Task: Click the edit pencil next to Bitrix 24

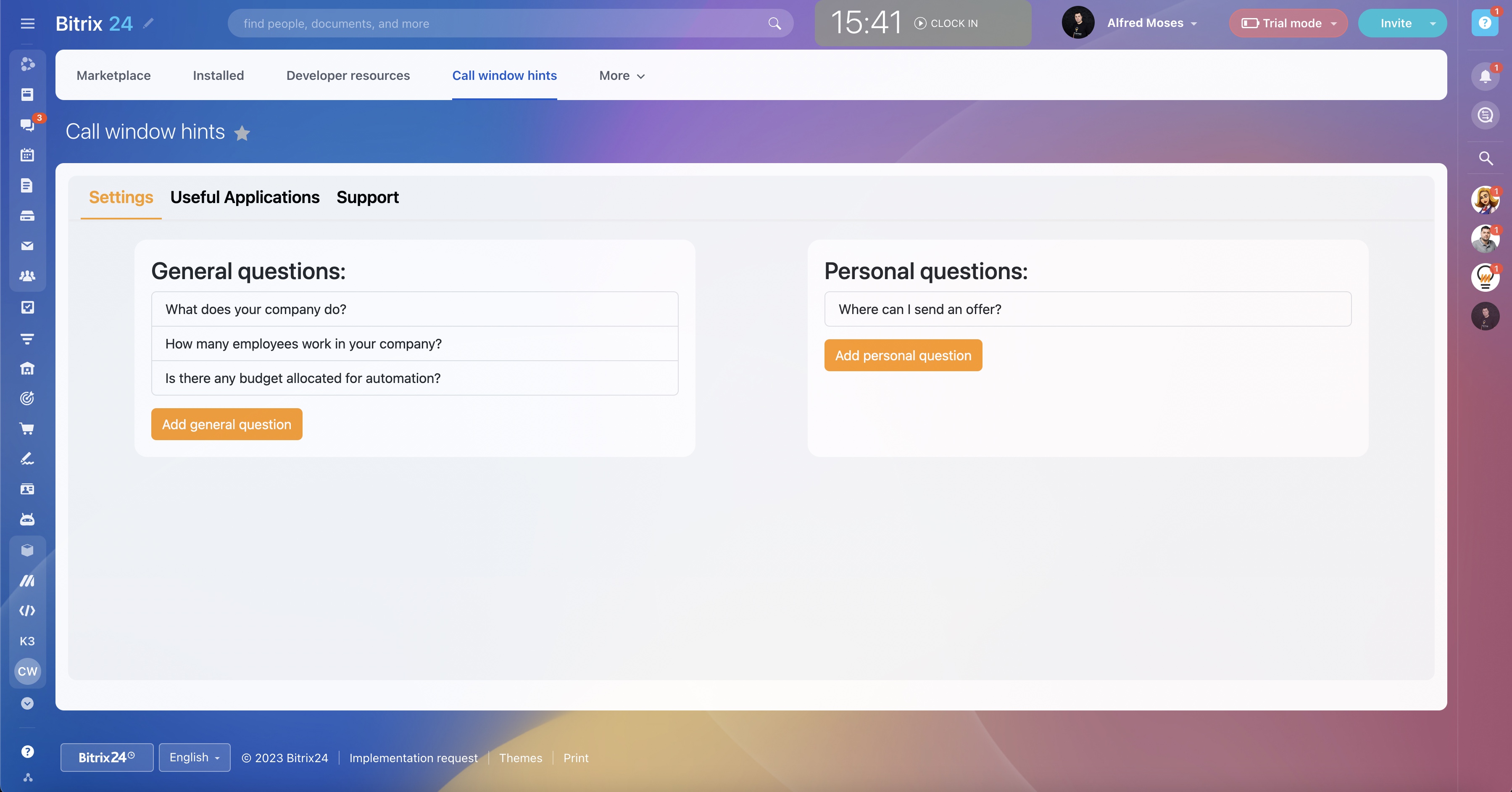Action: pos(148,23)
